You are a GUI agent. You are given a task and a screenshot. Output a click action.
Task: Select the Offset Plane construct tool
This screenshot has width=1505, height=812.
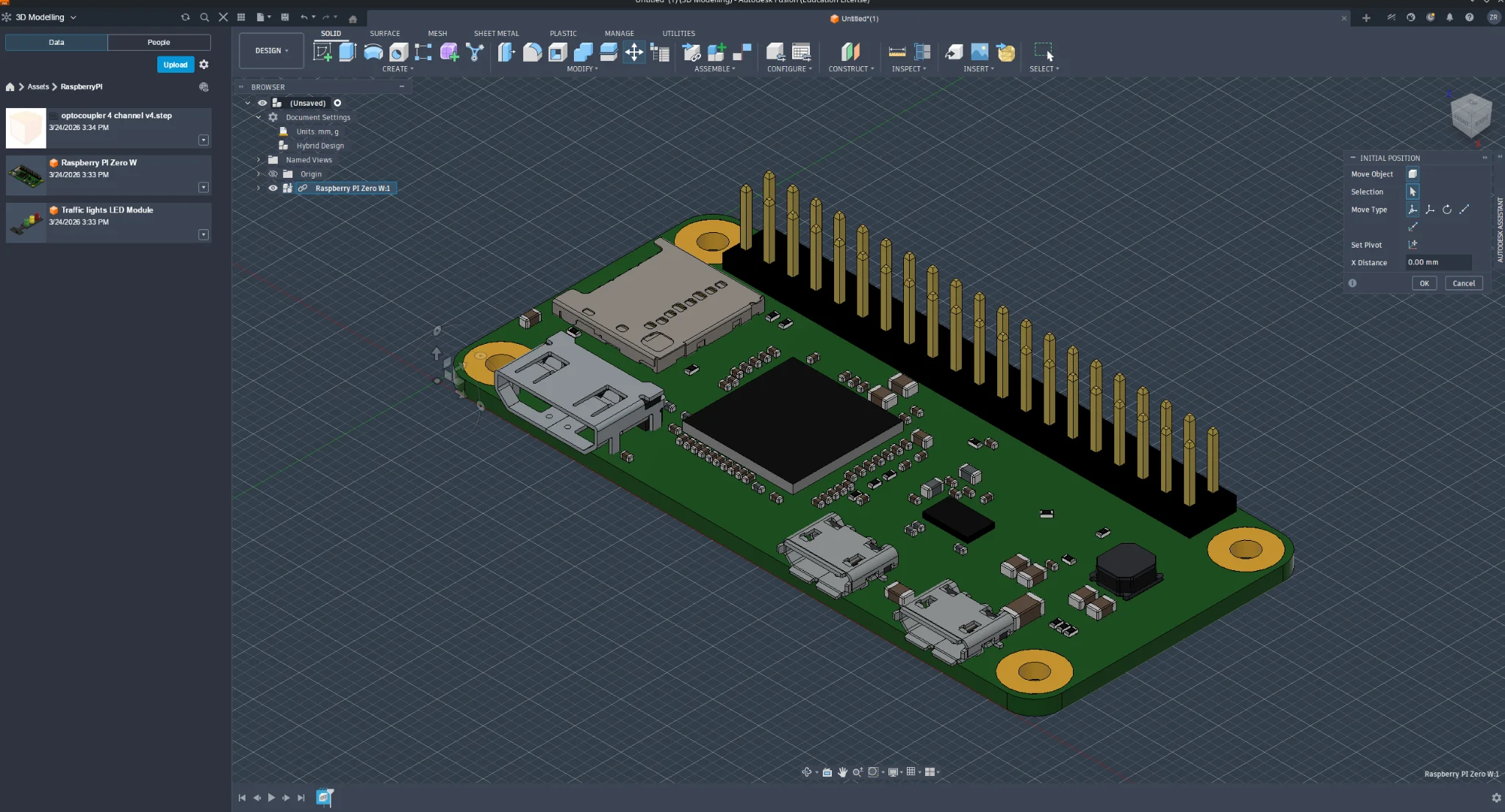pos(850,51)
